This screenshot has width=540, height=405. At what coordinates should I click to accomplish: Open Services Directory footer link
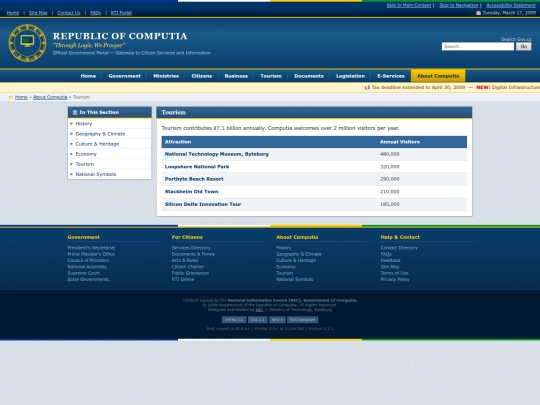pyautogui.click(x=191, y=248)
